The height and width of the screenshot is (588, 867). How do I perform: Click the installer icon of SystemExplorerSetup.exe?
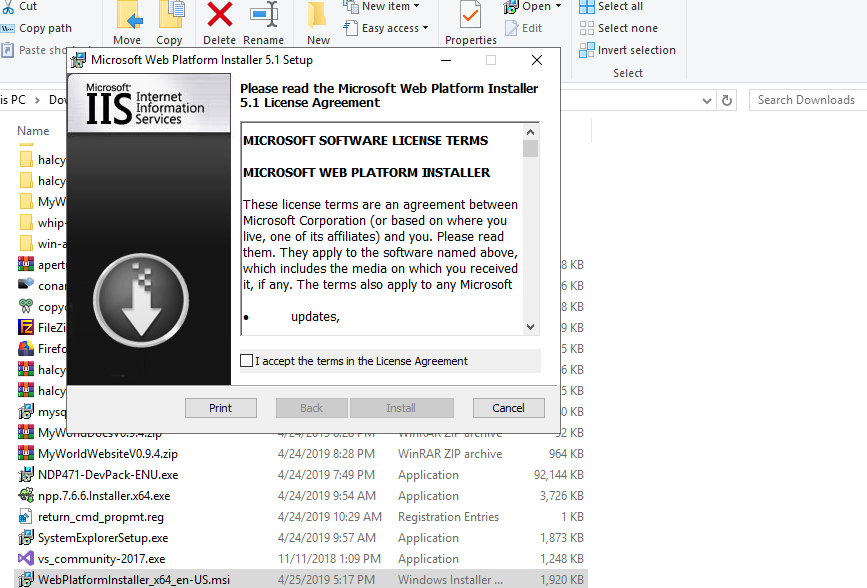point(25,538)
